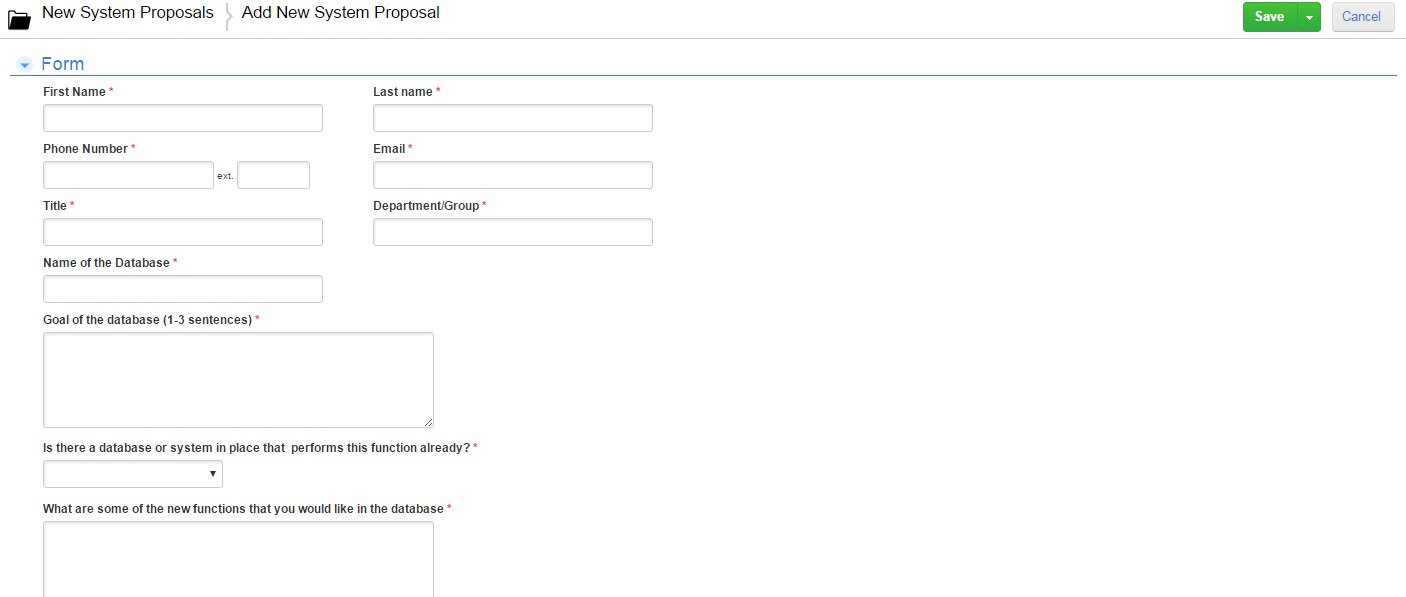
Task: Click into the Phone Number field
Action: (128, 175)
